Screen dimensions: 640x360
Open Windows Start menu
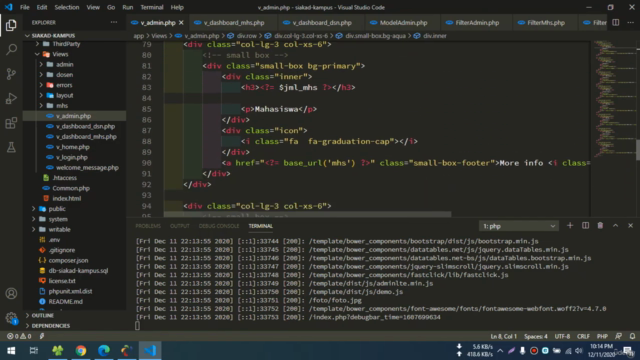(11, 351)
